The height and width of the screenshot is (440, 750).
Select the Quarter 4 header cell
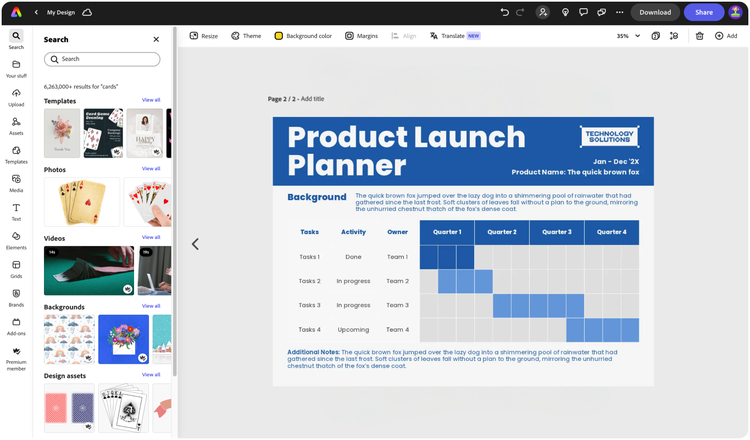(x=611, y=232)
